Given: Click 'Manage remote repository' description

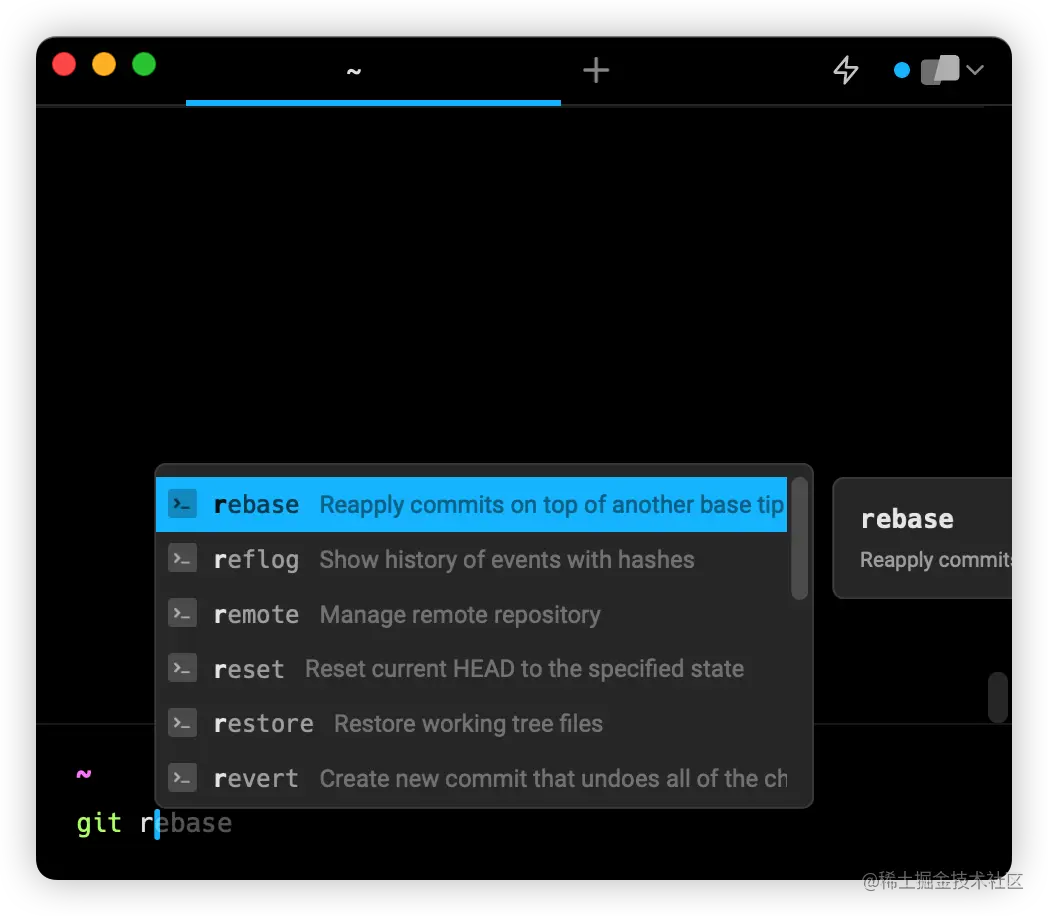Looking at the screenshot, I should [460, 615].
